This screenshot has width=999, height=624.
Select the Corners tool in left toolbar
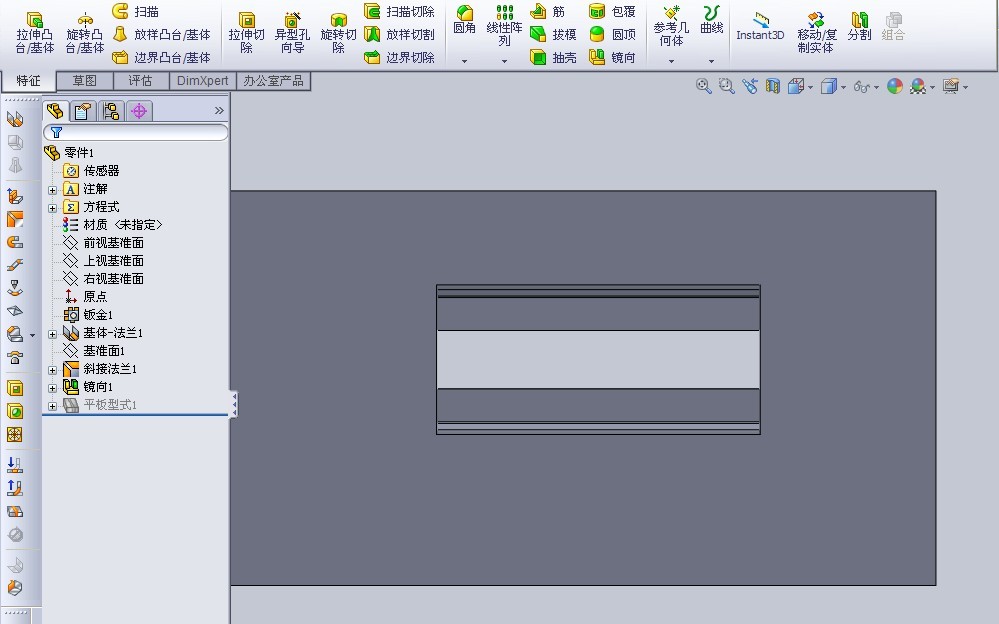coord(15,334)
